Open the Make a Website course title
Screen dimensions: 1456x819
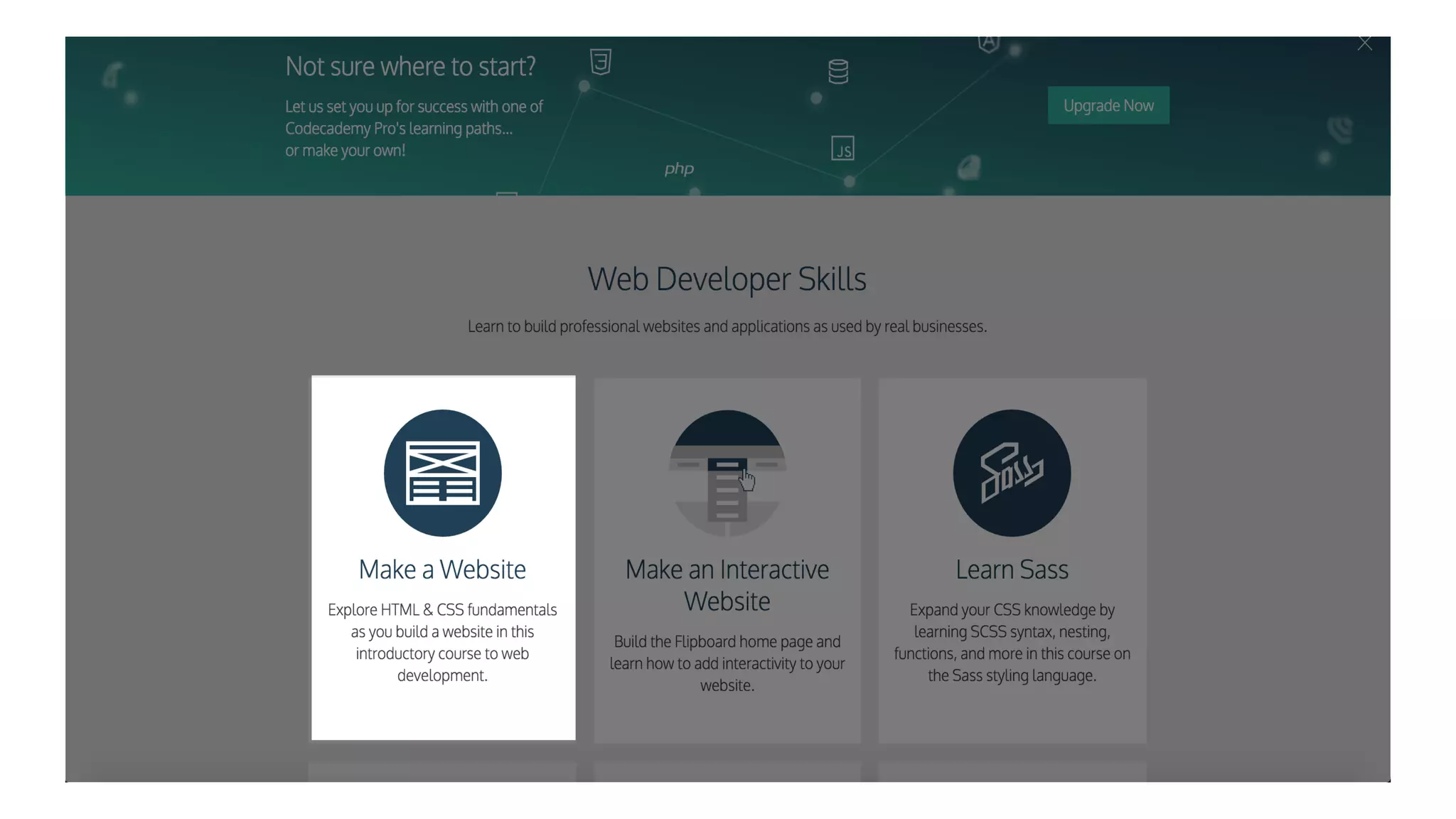pos(442,569)
